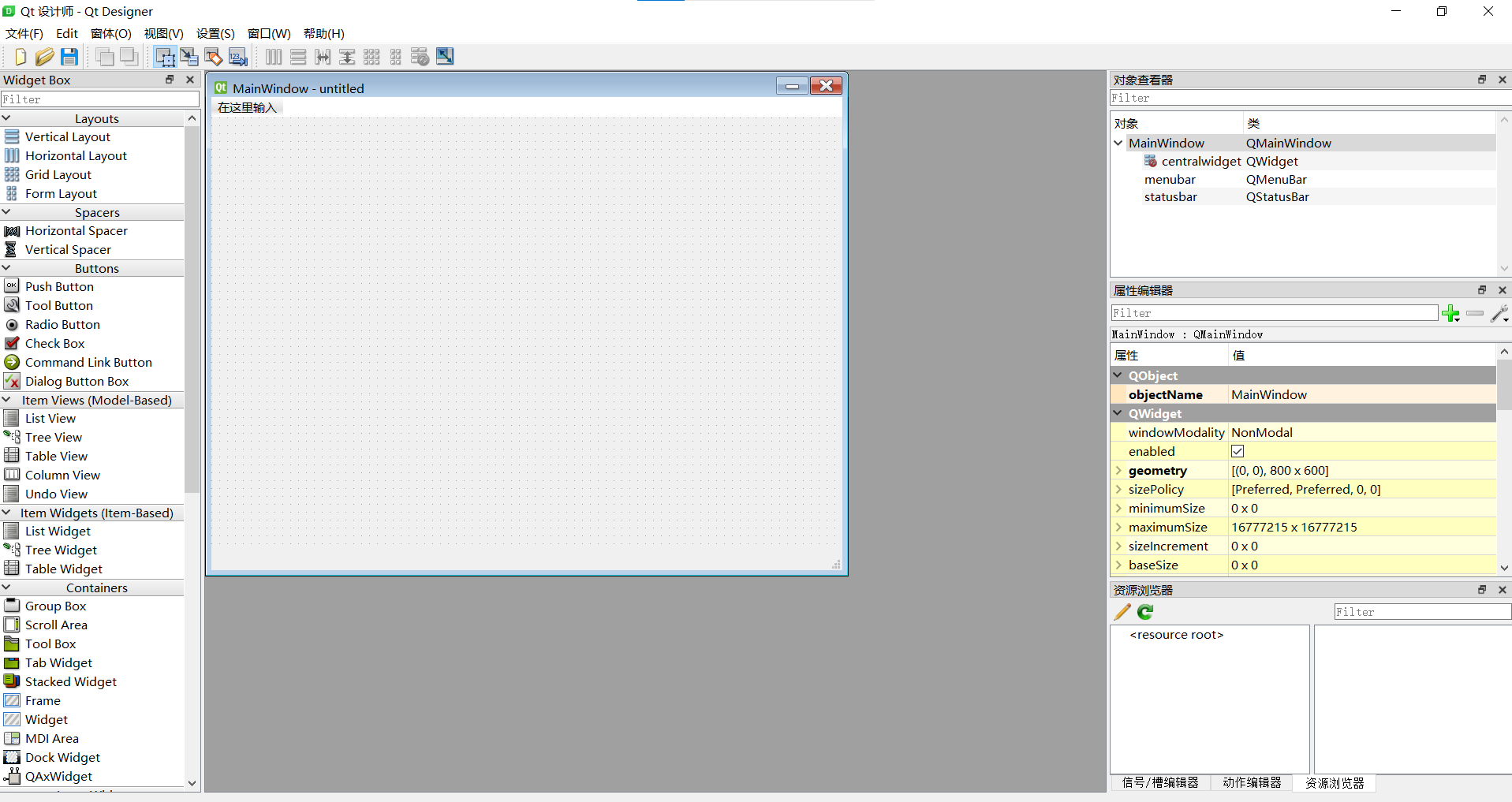
Task: Click the Save form icon
Action: (69, 56)
